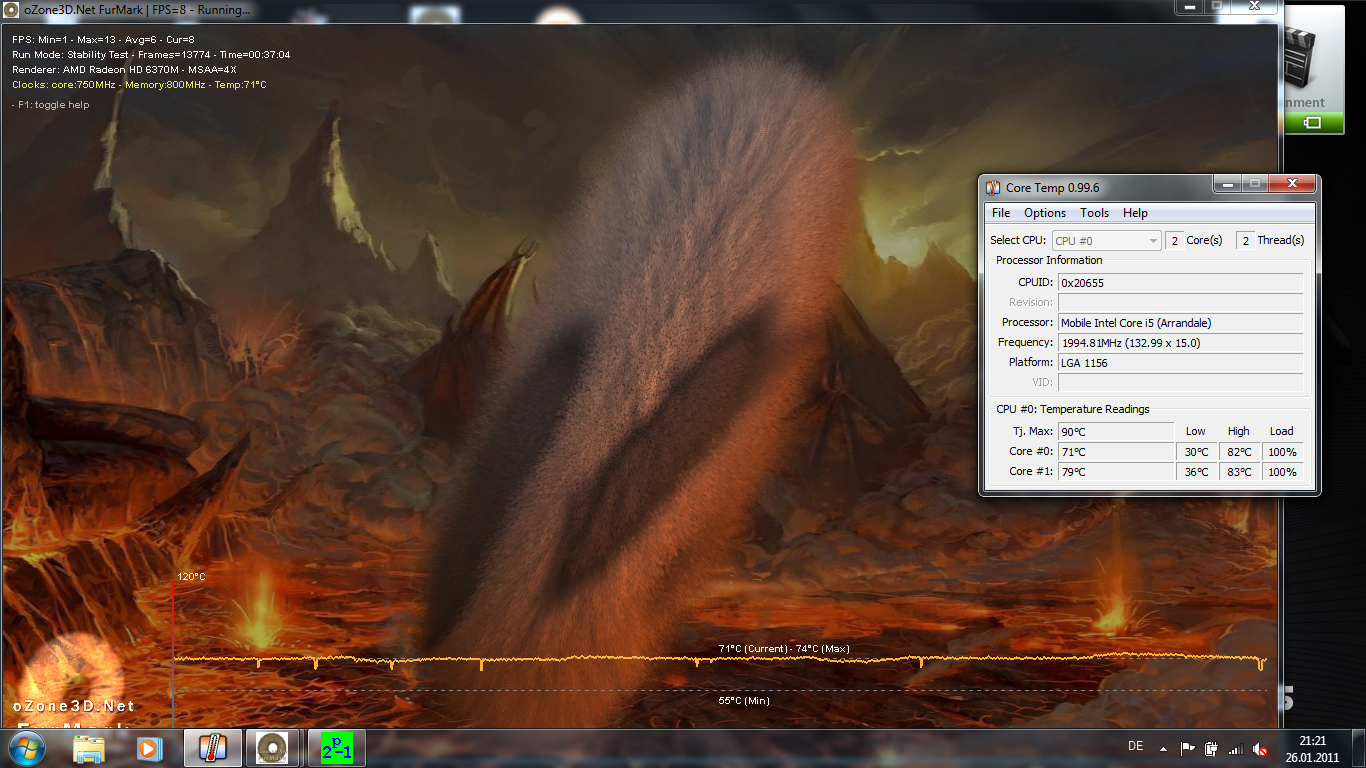Click the Core #0 high value 82°C
1366x768 pixels.
click(1239, 452)
